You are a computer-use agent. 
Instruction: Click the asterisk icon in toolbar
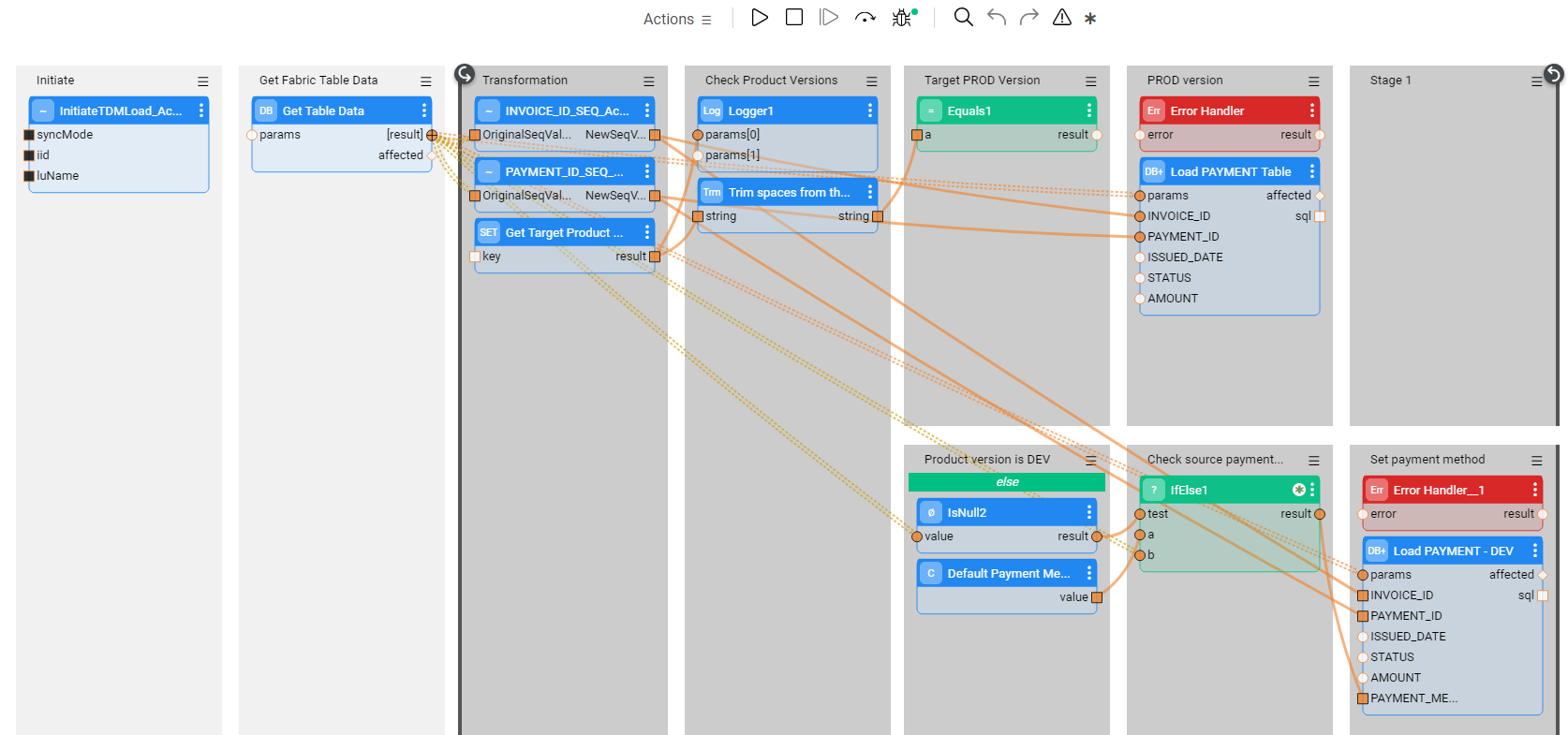click(x=1090, y=19)
